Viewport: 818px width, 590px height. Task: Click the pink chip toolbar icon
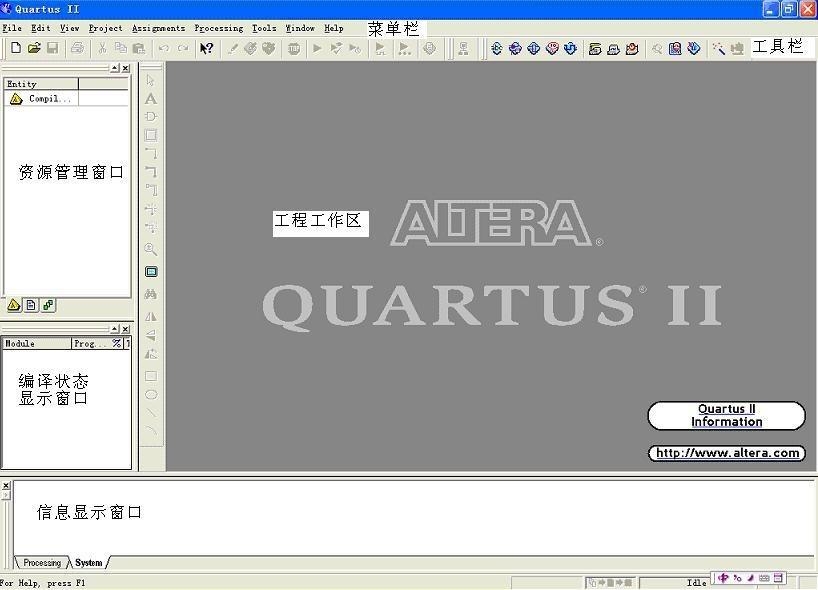pos(552,49)
